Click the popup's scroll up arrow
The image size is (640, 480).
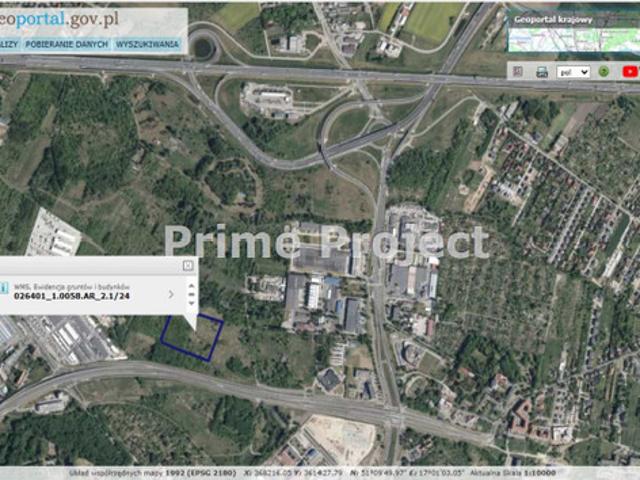(191, 283)
